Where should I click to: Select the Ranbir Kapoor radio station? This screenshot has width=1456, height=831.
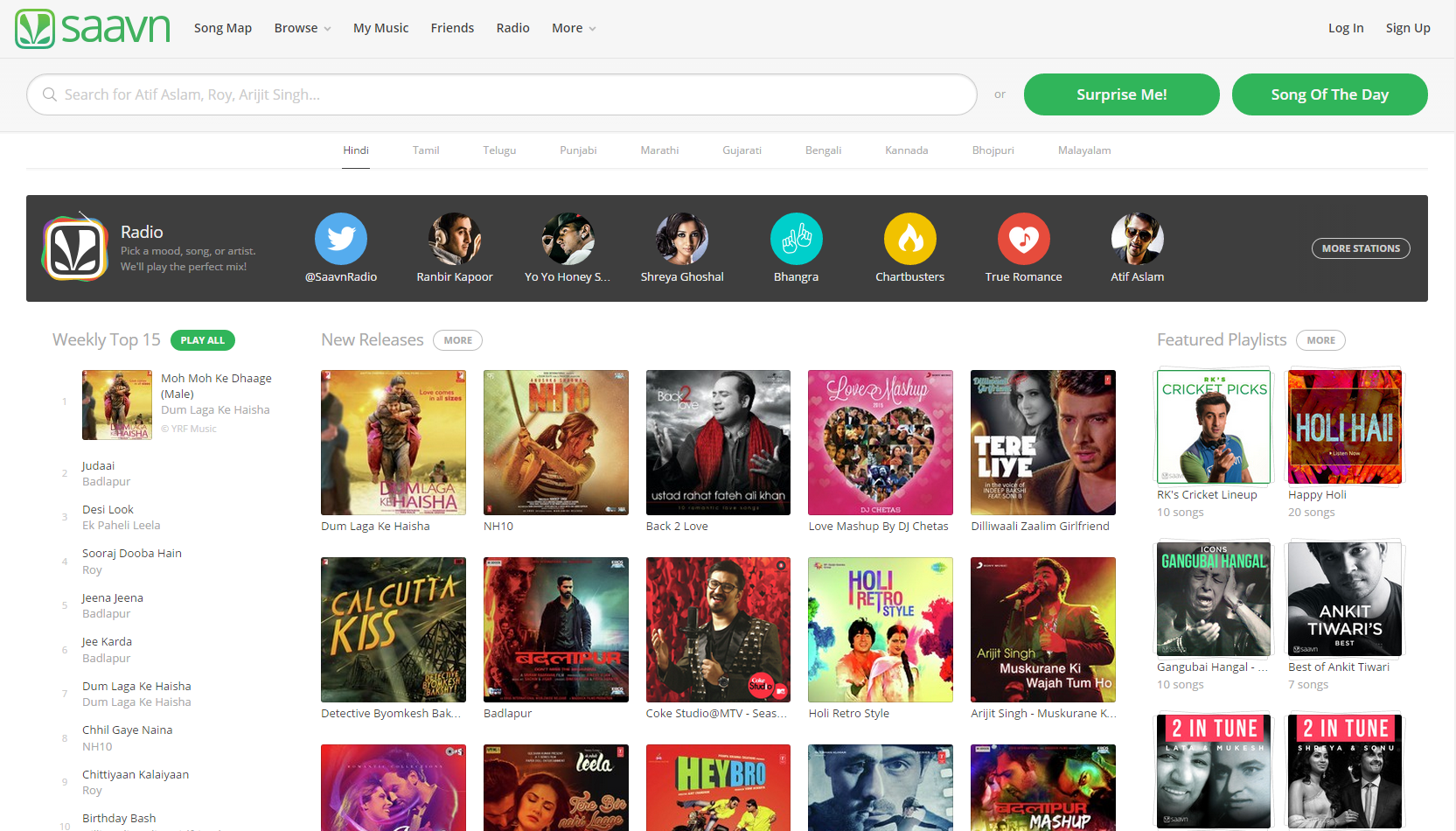click(454, 239)
